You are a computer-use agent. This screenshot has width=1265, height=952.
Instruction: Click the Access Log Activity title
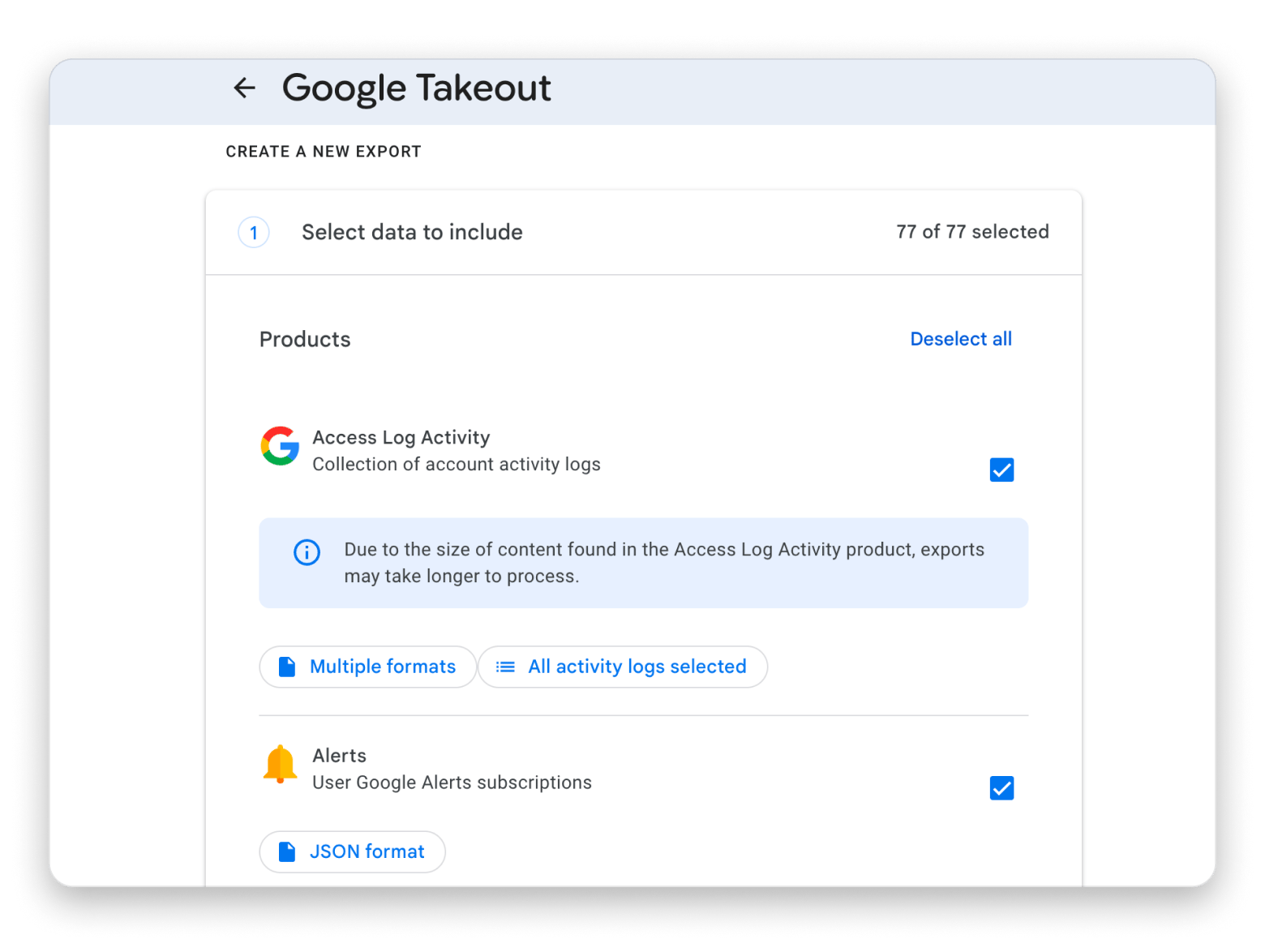click(401, 437)
